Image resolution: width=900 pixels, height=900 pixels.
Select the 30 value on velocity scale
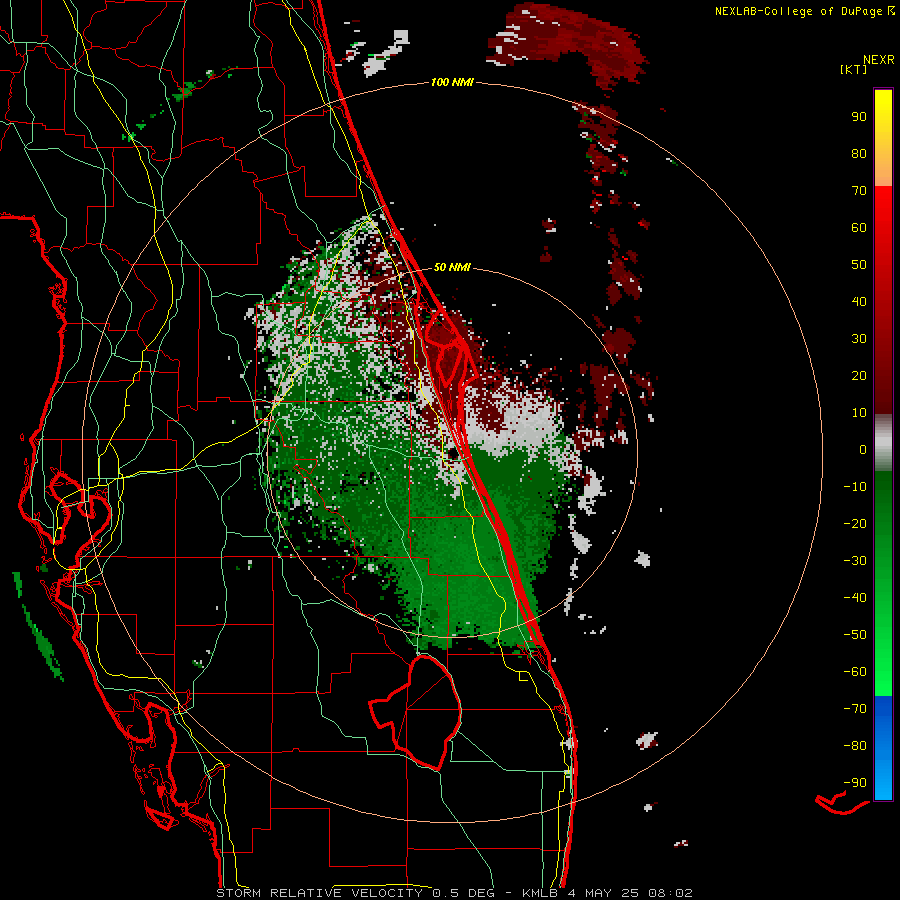859,339
